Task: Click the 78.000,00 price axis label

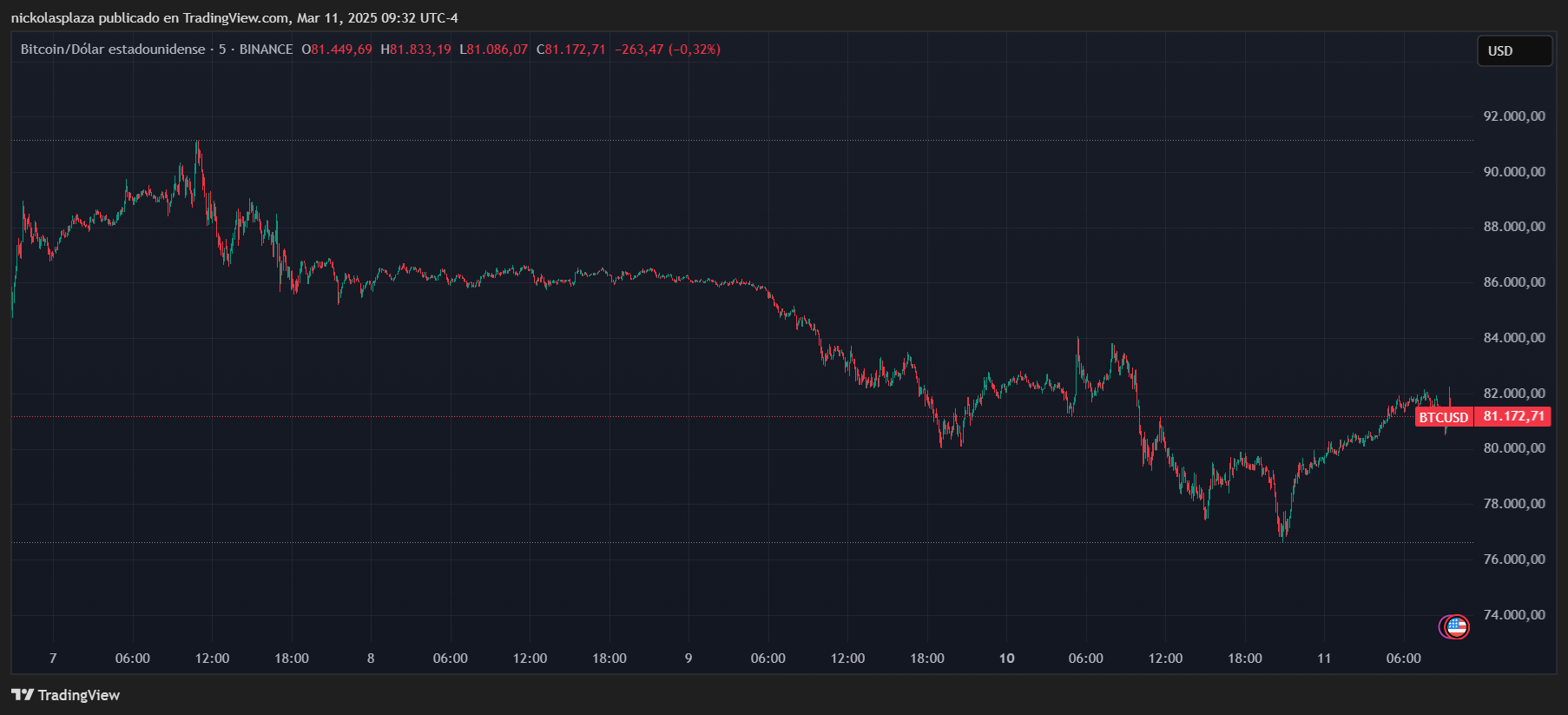Action: click(x=1514, y=504)
